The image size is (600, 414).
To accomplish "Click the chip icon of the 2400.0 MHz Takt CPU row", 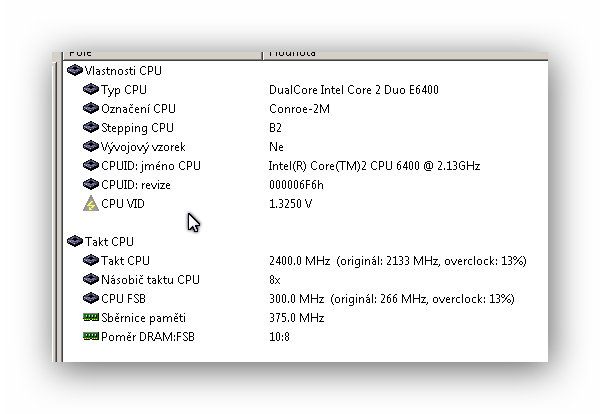I will pos(91,260).
